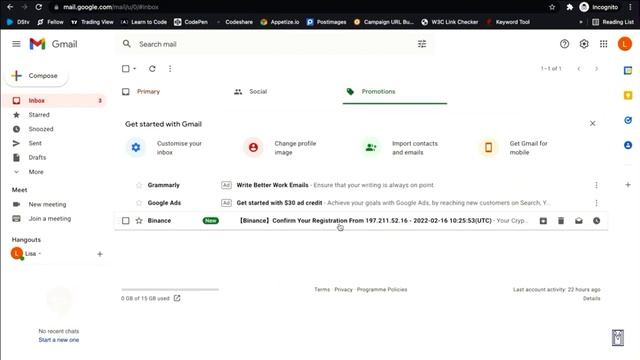This screenshot has width=640, height=360.
Task: Click Customise your inbox card
Action: coord(165,148)
